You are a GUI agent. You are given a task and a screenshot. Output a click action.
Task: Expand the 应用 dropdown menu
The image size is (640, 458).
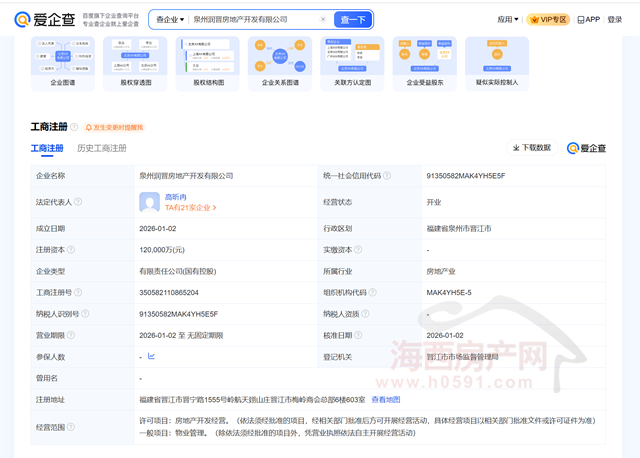coord(508,19)
